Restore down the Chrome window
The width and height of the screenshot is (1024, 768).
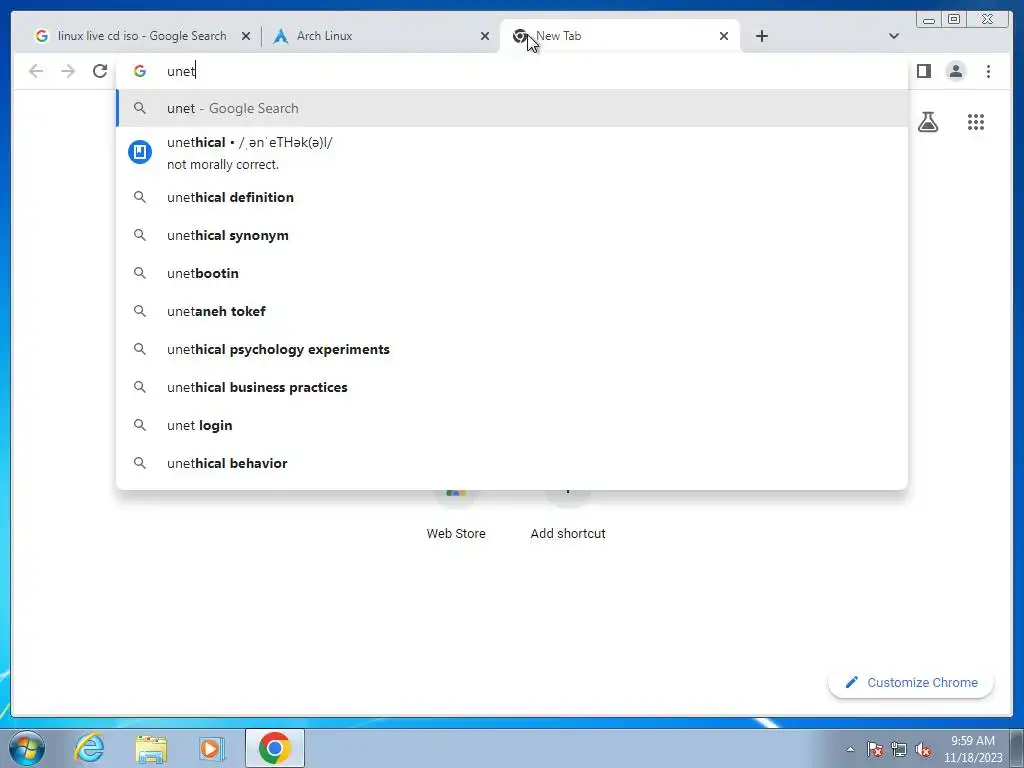point(953,19)
